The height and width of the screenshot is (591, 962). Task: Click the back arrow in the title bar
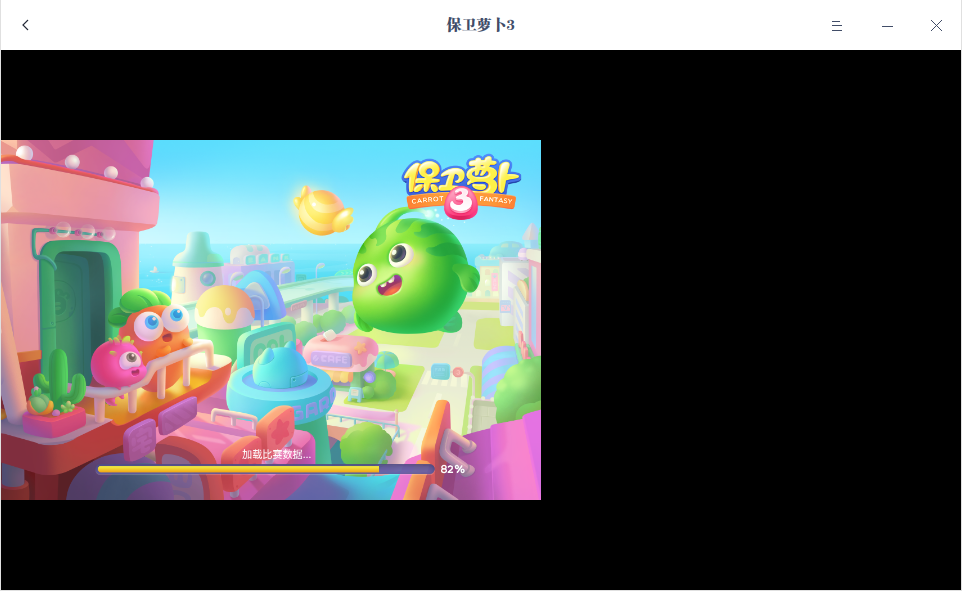[x=25, y=25]
